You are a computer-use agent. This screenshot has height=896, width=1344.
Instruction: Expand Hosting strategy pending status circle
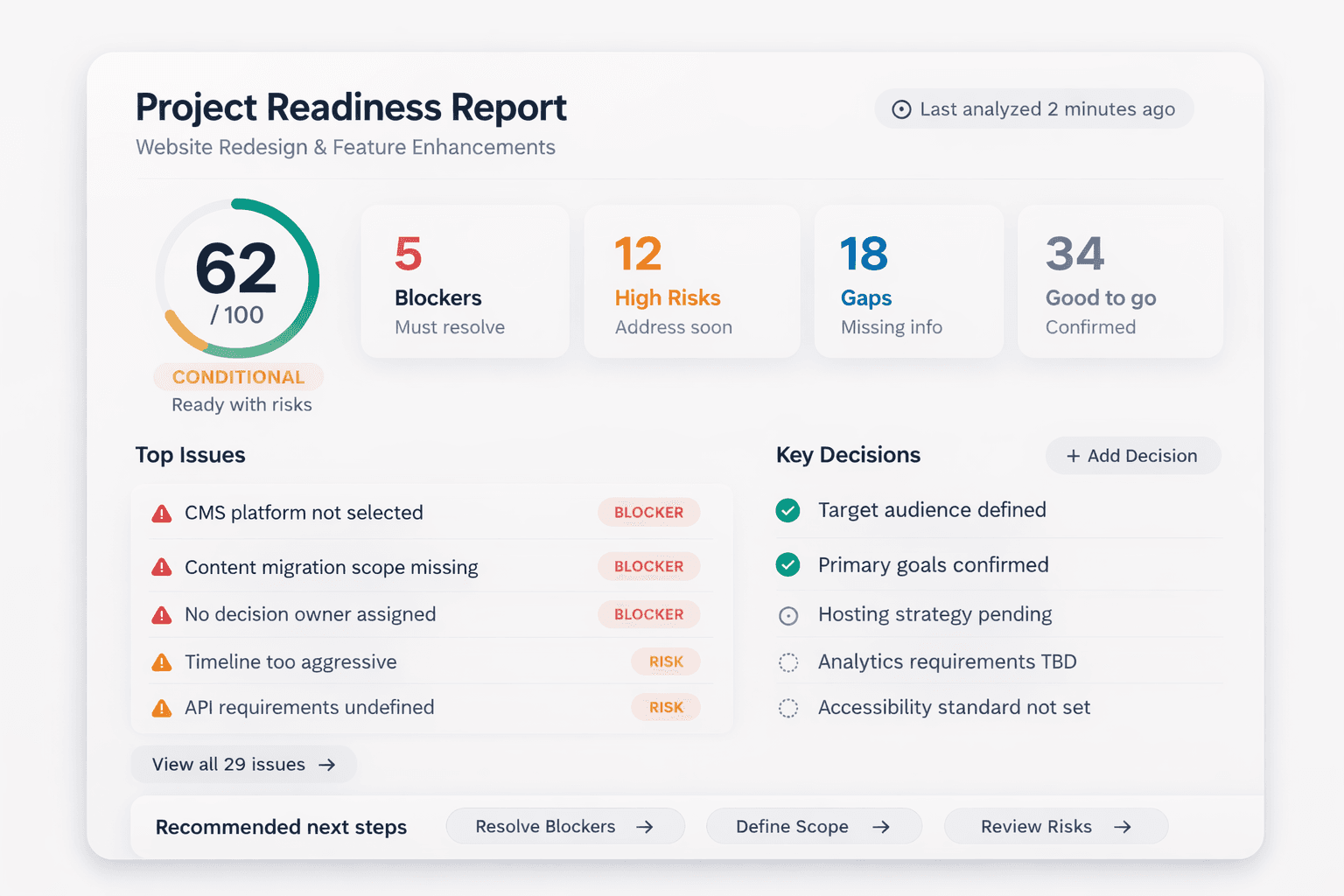(788, 615)
